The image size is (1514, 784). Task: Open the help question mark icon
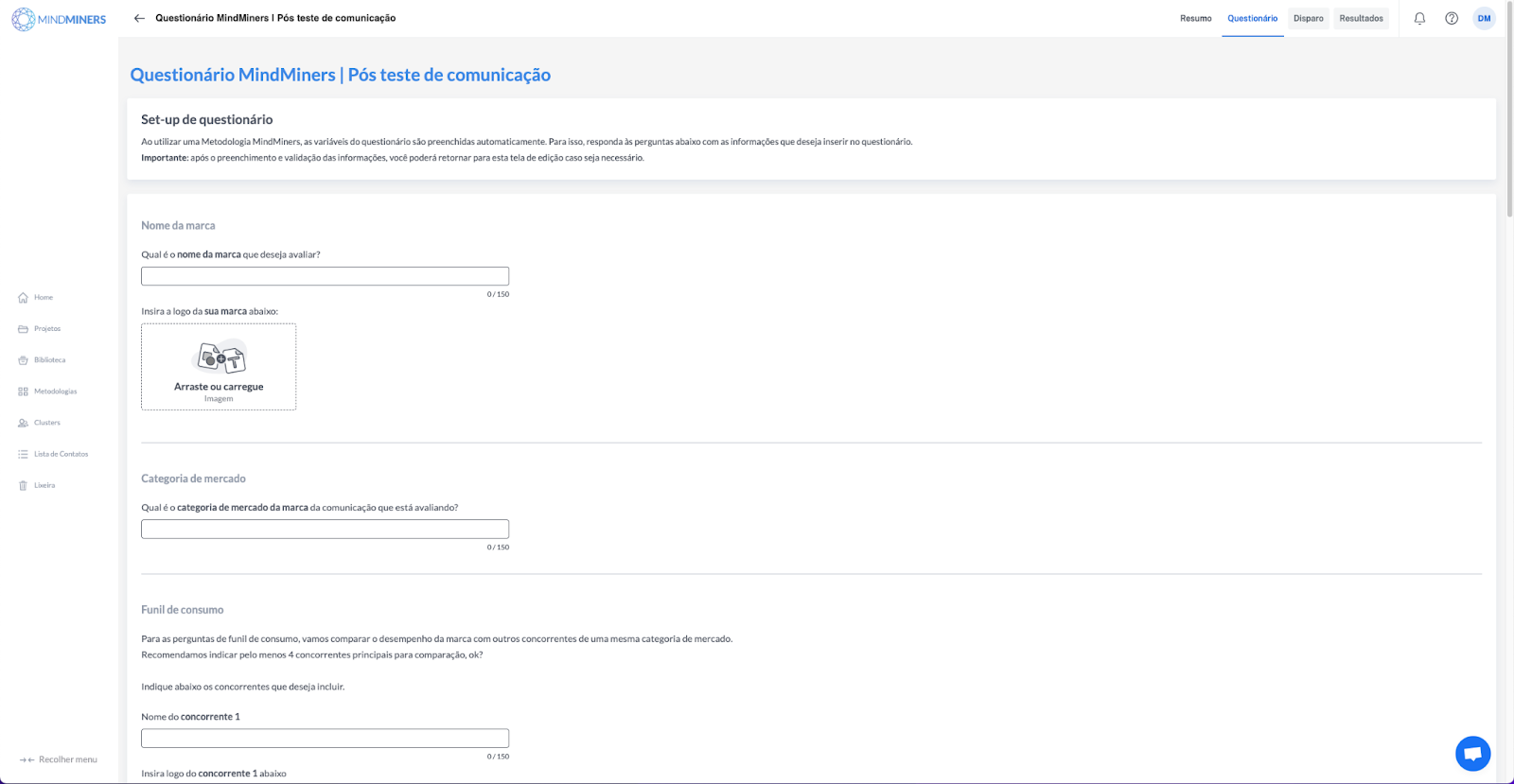pos(1452,18)
